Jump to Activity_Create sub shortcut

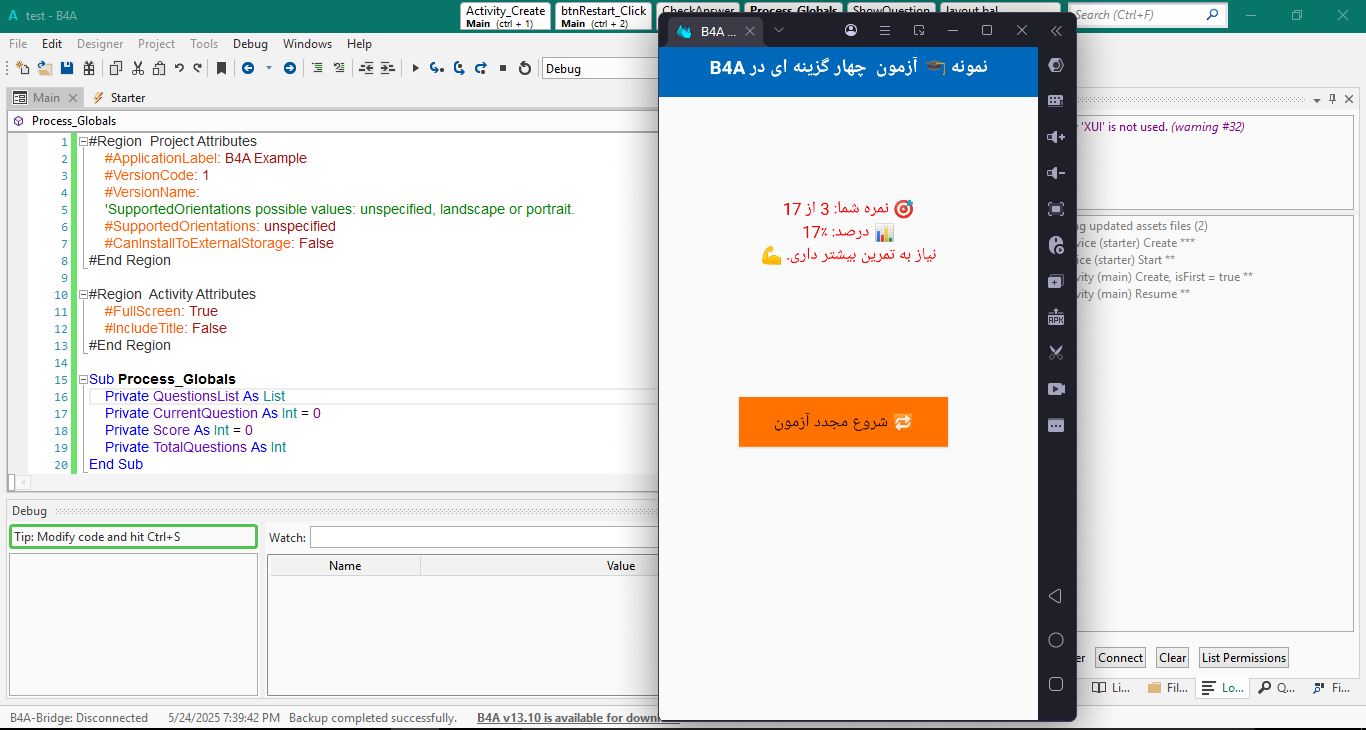pyautogui.click(x=506, y=16)
